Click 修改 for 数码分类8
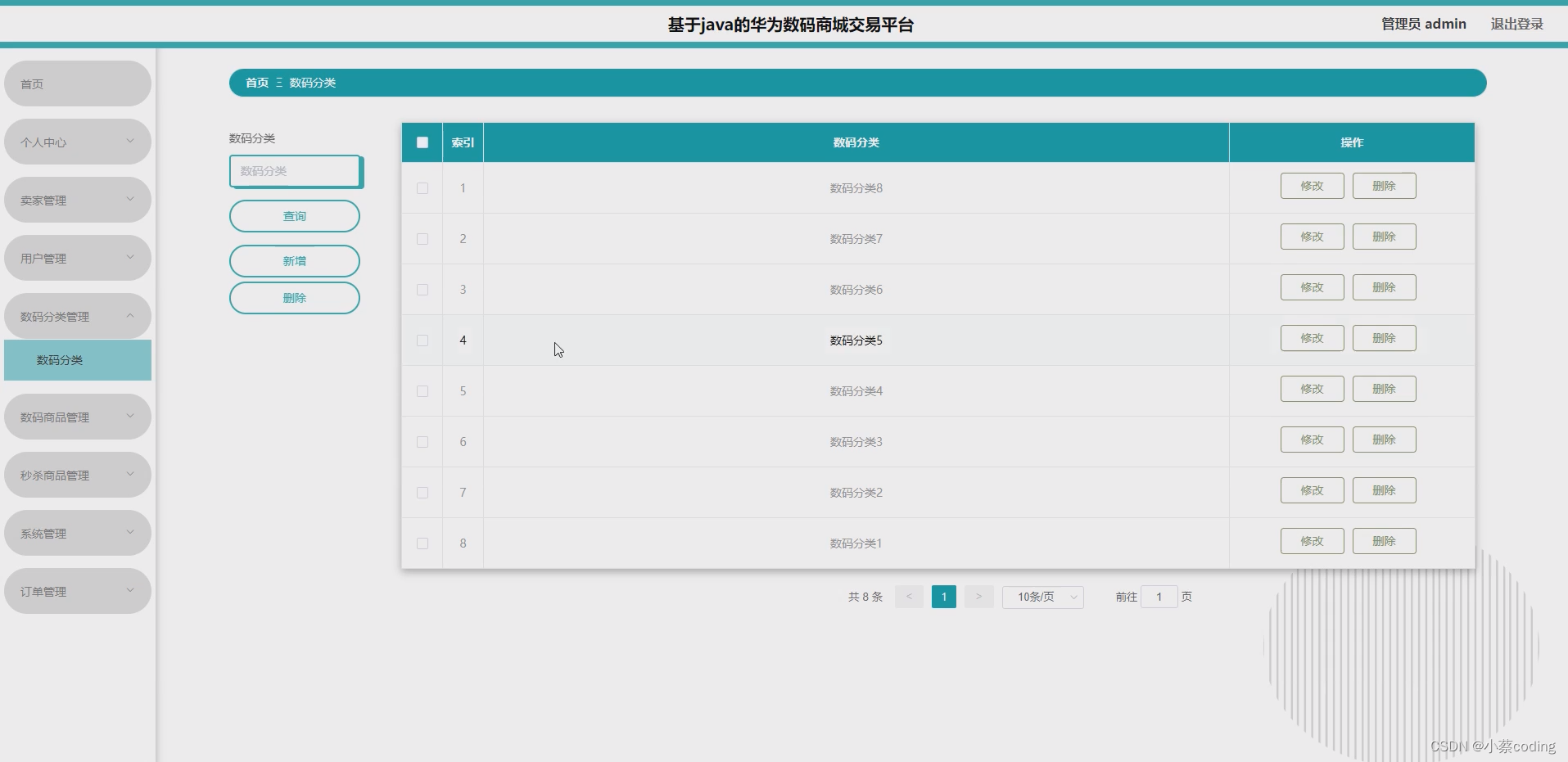 (x=1313, y=186)
